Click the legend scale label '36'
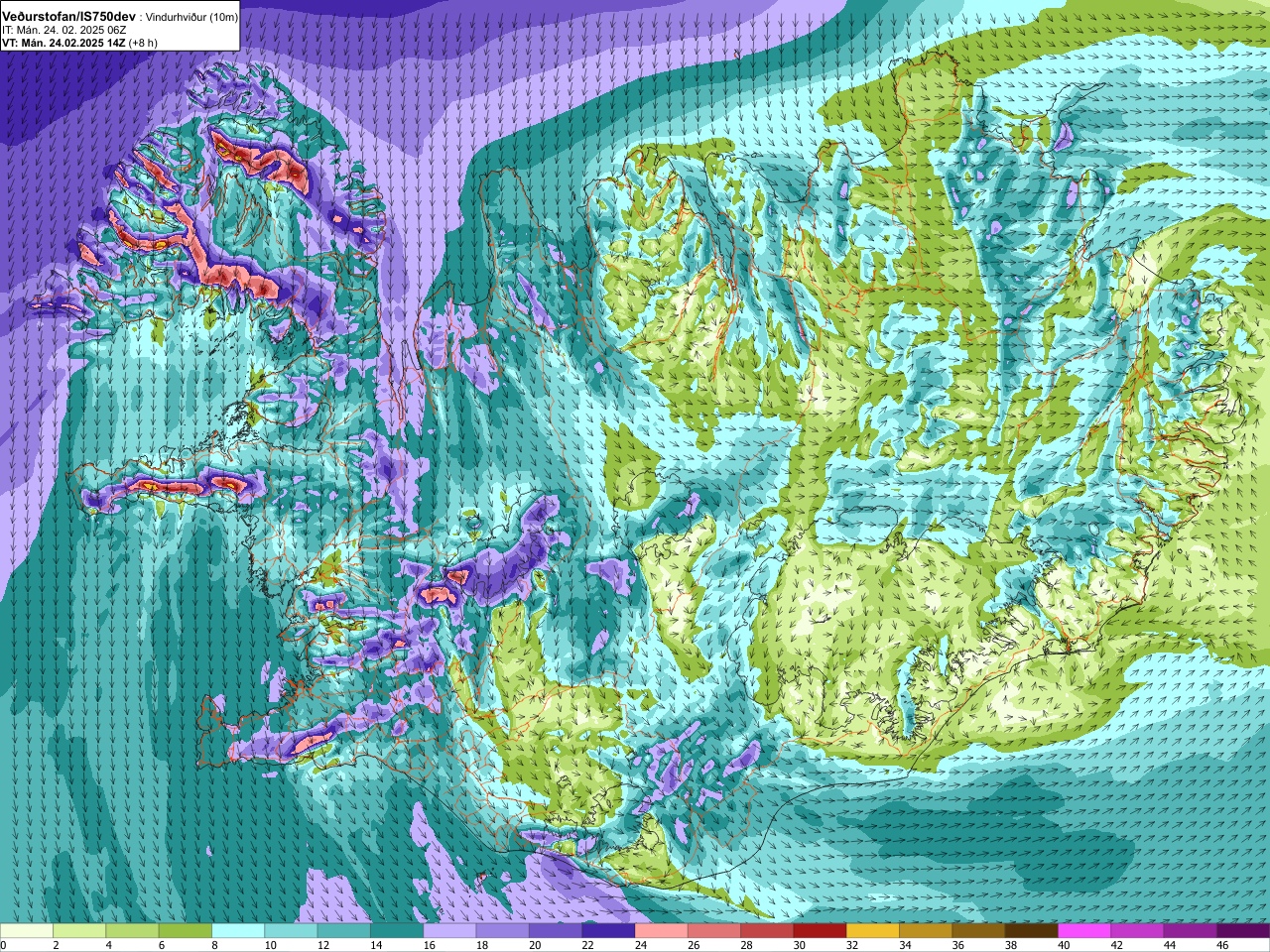 point(956,946)
